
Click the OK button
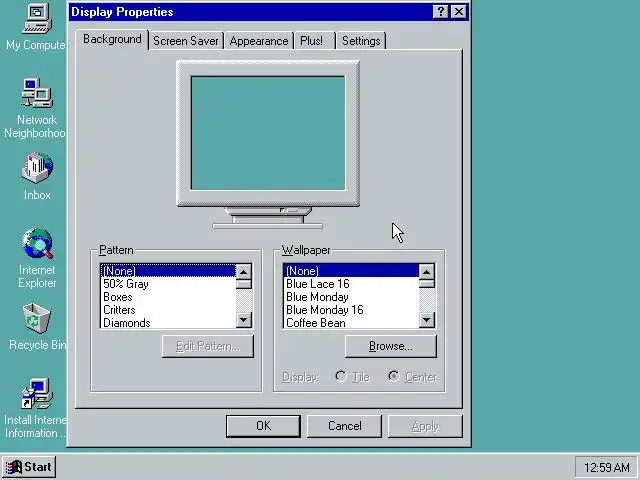pyautogui.click(x=263, y=426)
